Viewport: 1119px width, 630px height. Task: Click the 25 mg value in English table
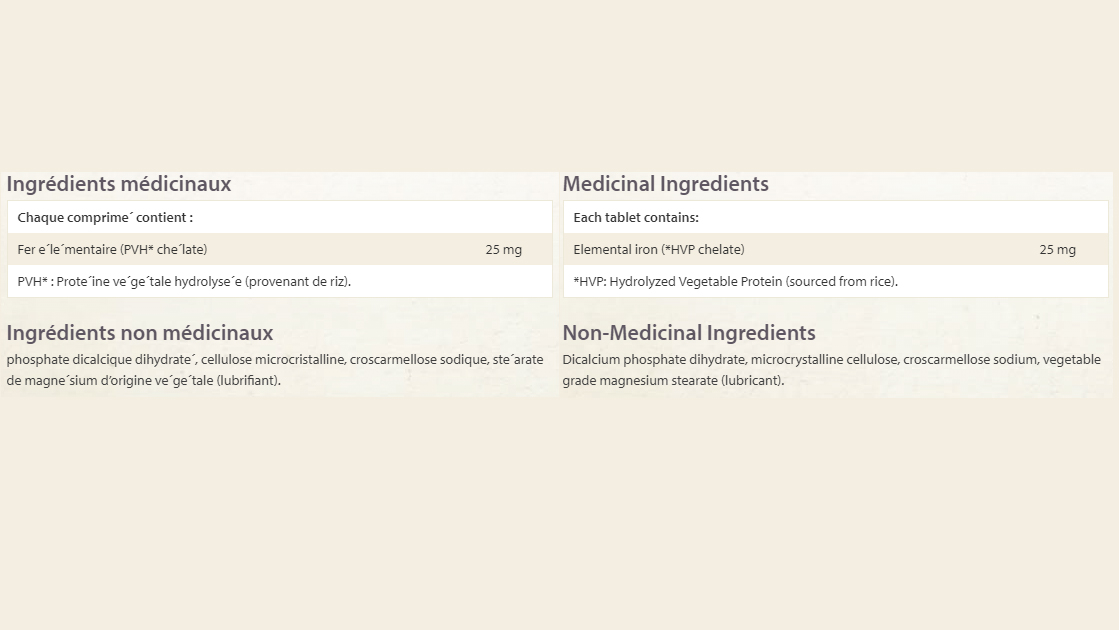click(x=1057, y=249)
